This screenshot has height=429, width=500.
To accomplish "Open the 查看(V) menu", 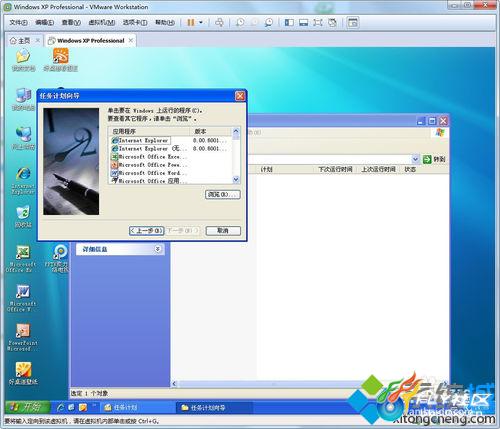I will coord(71,23).
